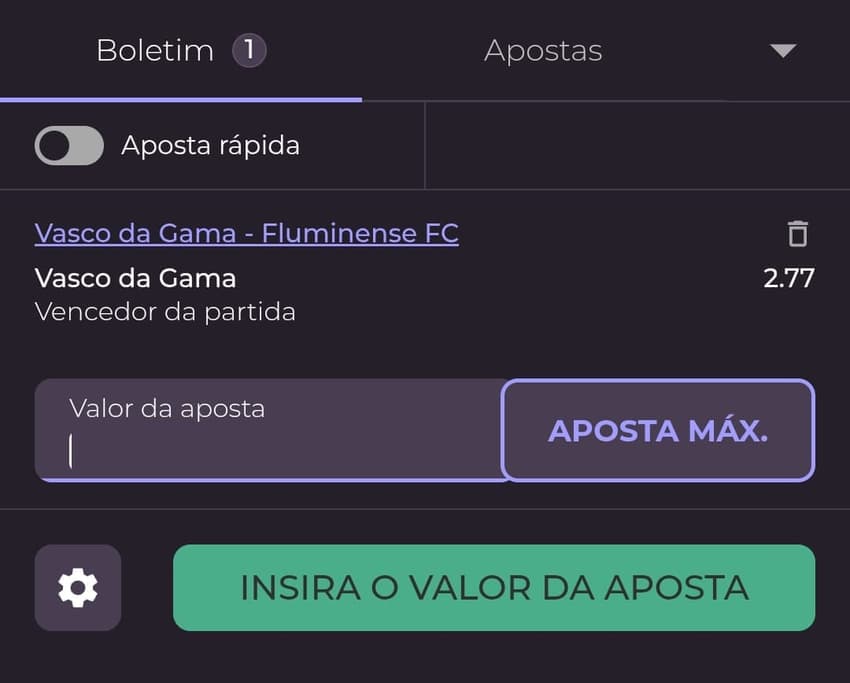Open the Vasco da Gama - Fluminense FC match link

(246, 232)
